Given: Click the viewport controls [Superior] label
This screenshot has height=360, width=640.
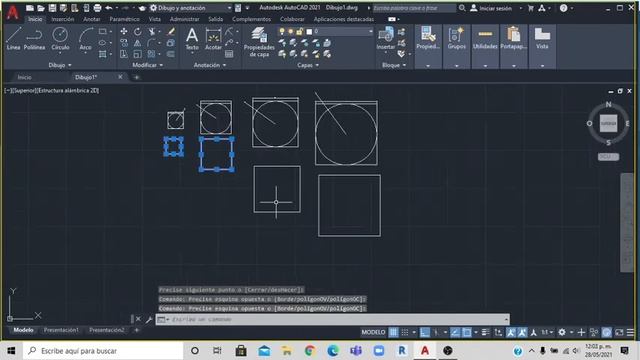Looking at the screenshot, I should point(24,91).
